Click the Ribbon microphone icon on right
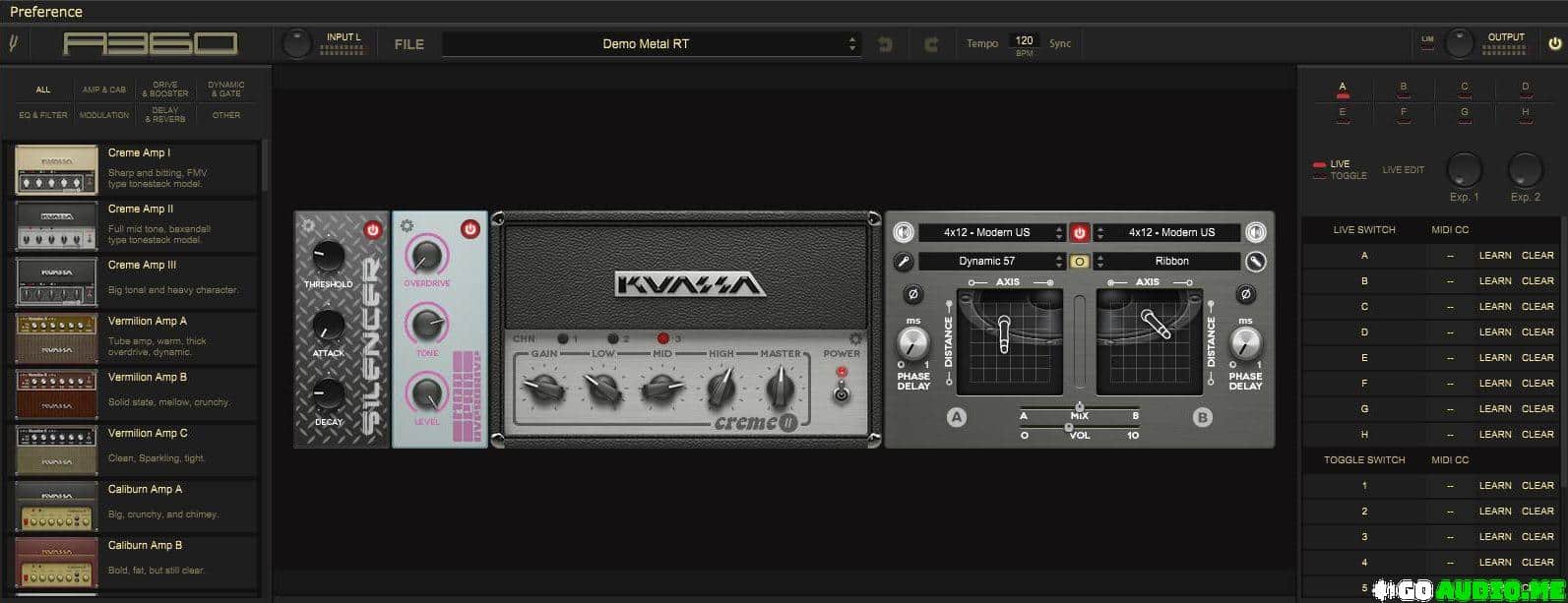This screenshot has height=603, width=1568. click(x=1254, y=262)
